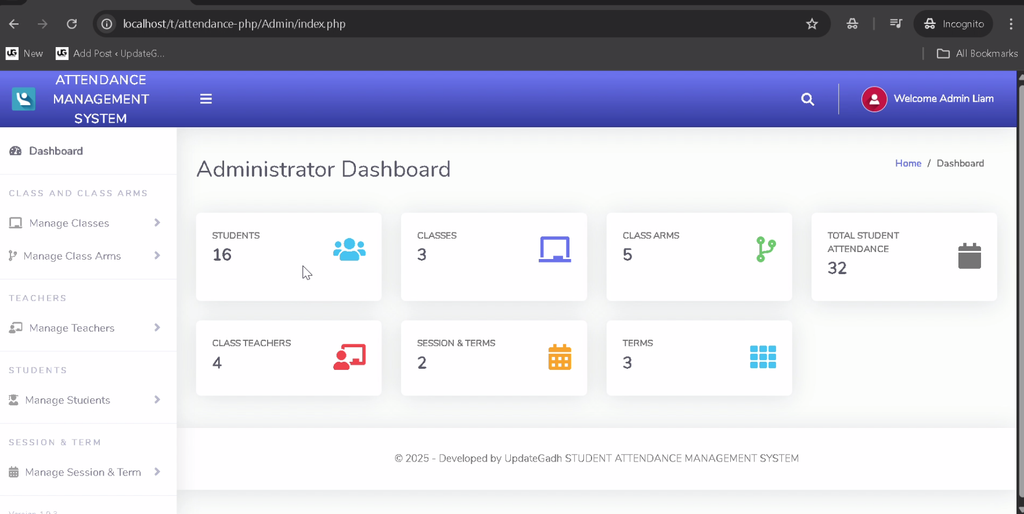Image resolution: width=1024 pixels, height=514 pixels.
Task: Click the Manage Students sidebar icon
Action: [x=13, y=400]
